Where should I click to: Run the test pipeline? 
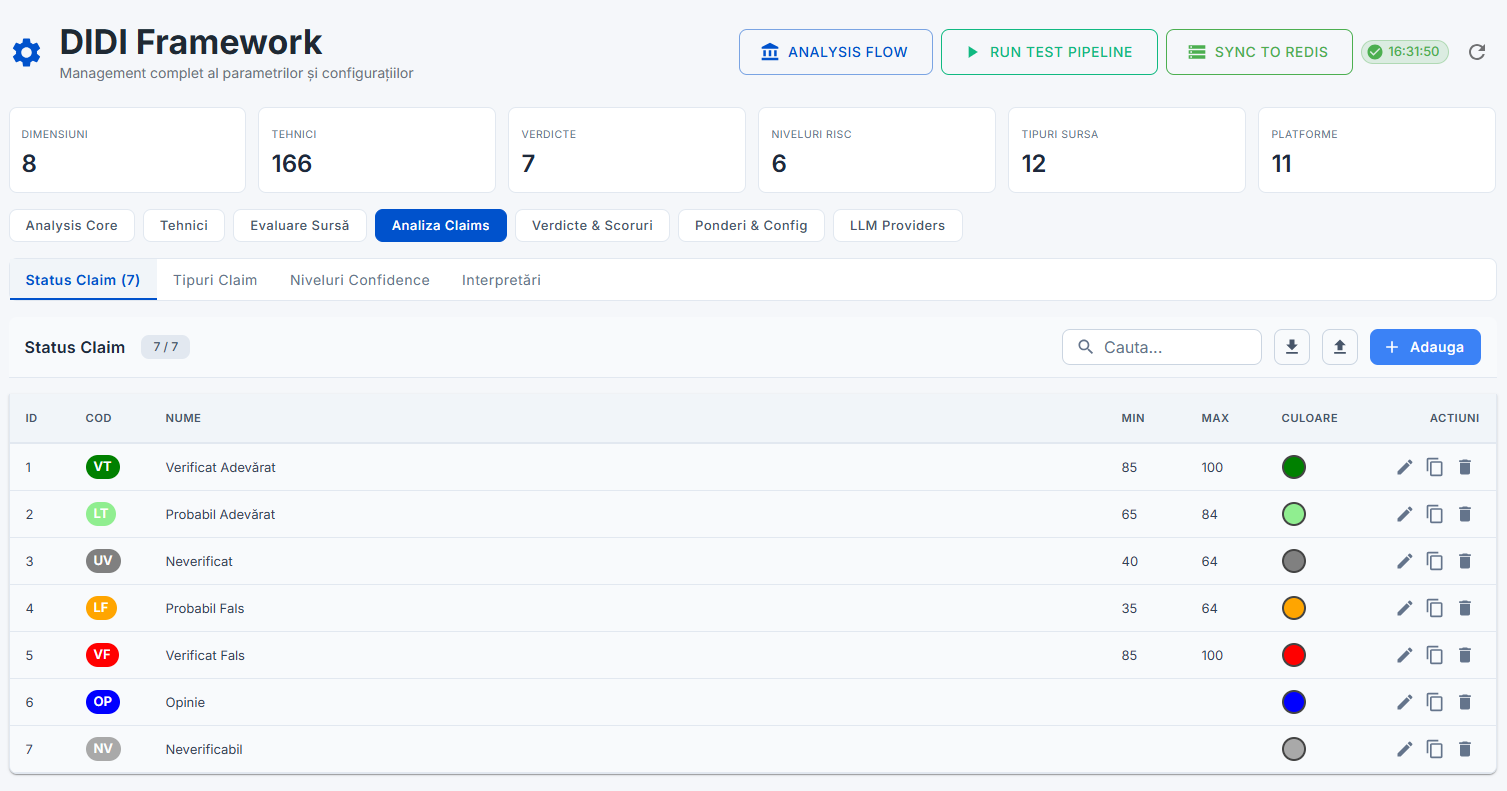coord(1049,52)
